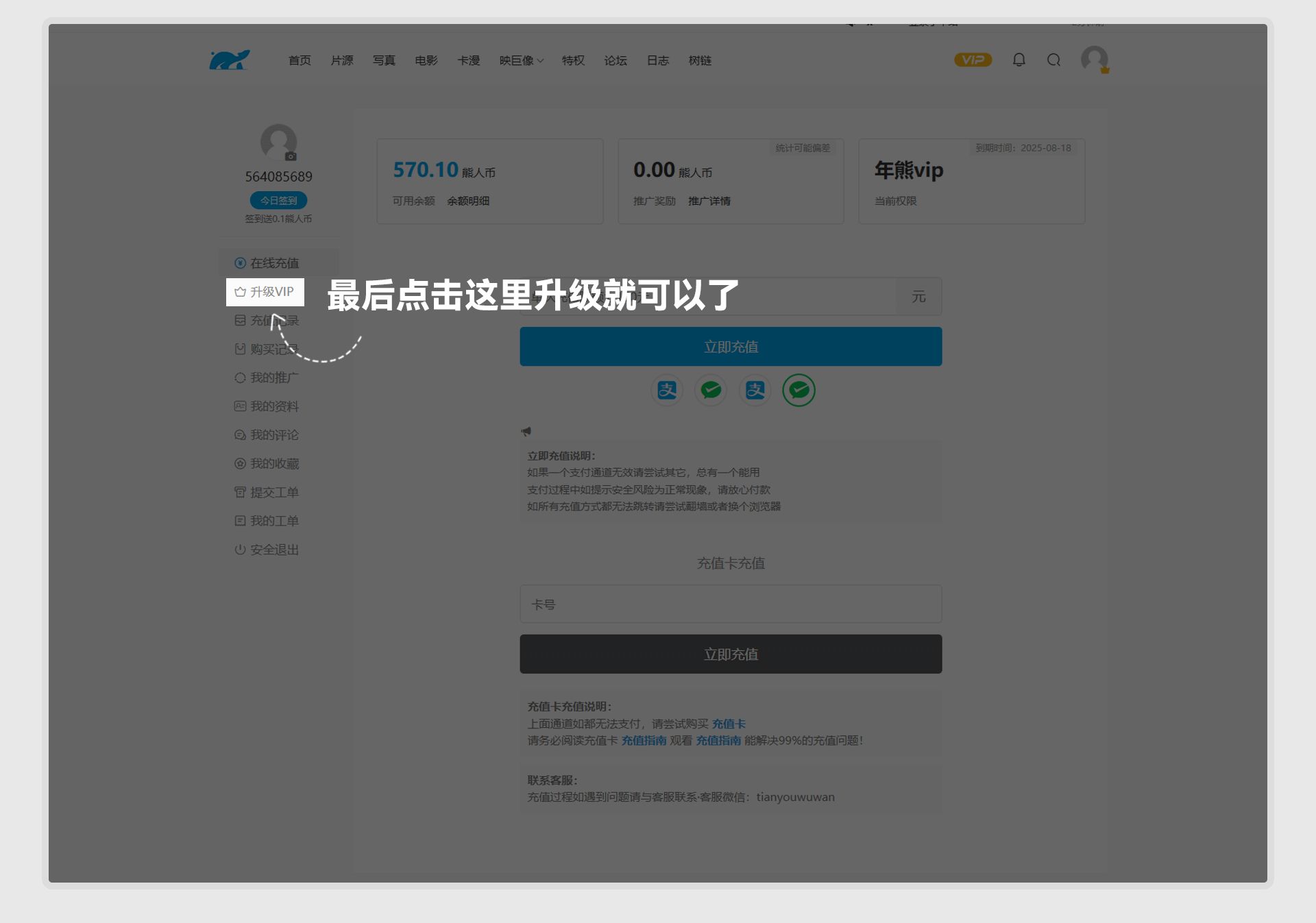
Task: Open the 论坛 nav item
Action: click(616, 60)
